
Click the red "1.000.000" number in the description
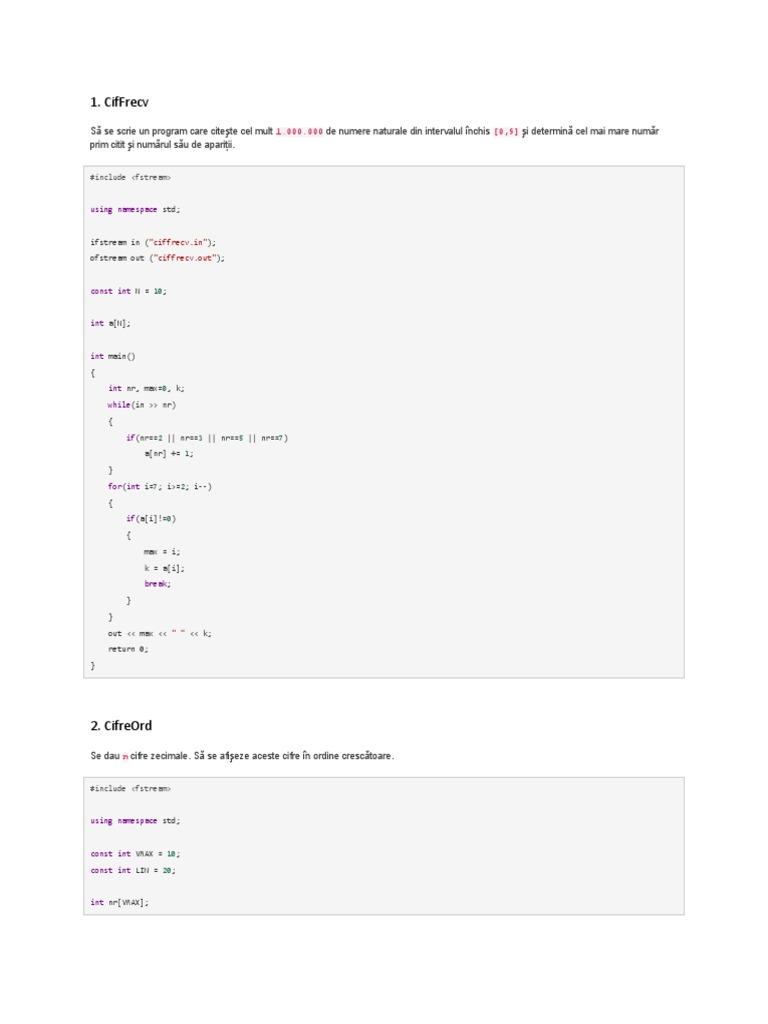coord(299,131)
